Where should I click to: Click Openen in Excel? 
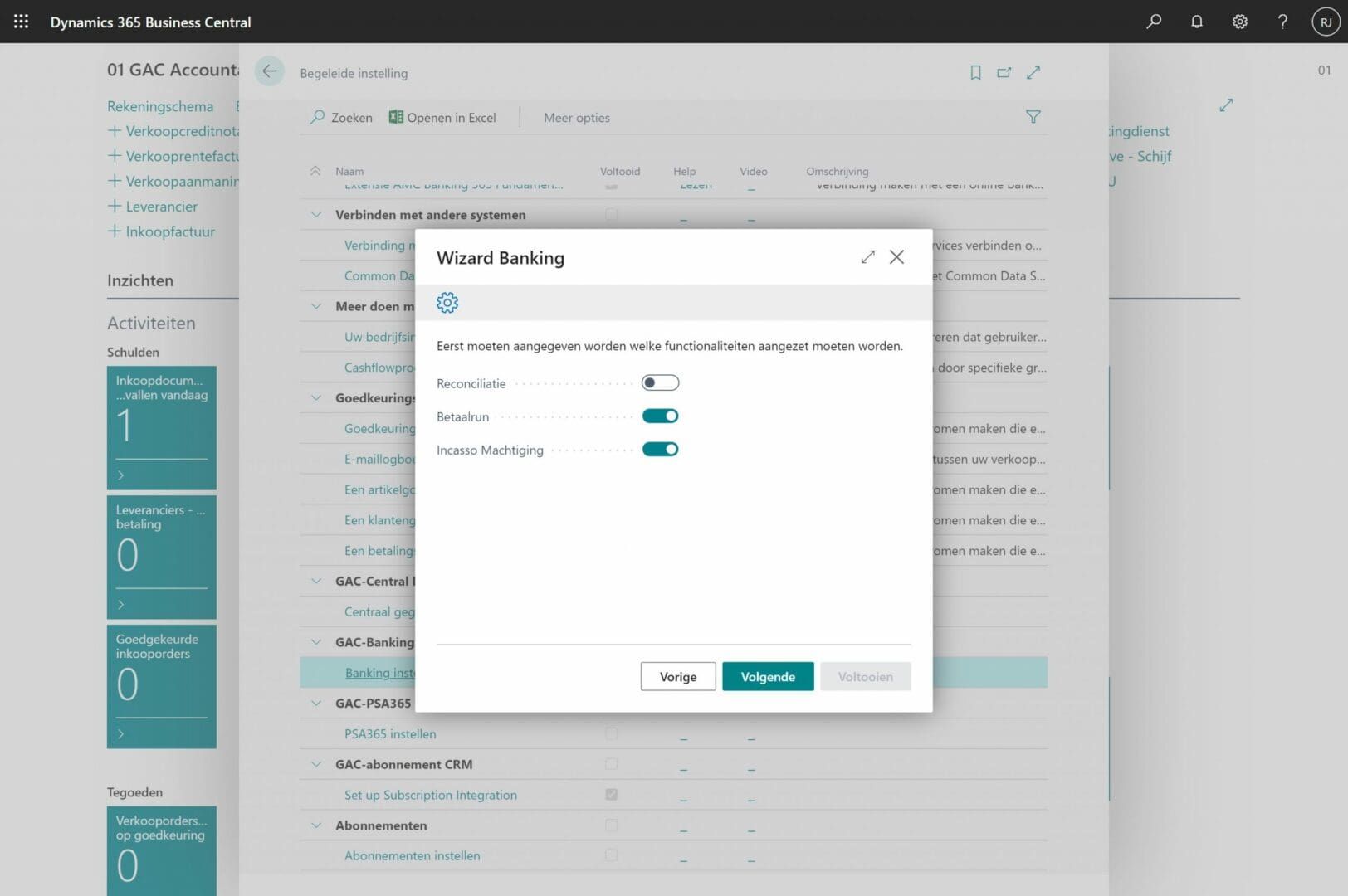coord(442,118)
